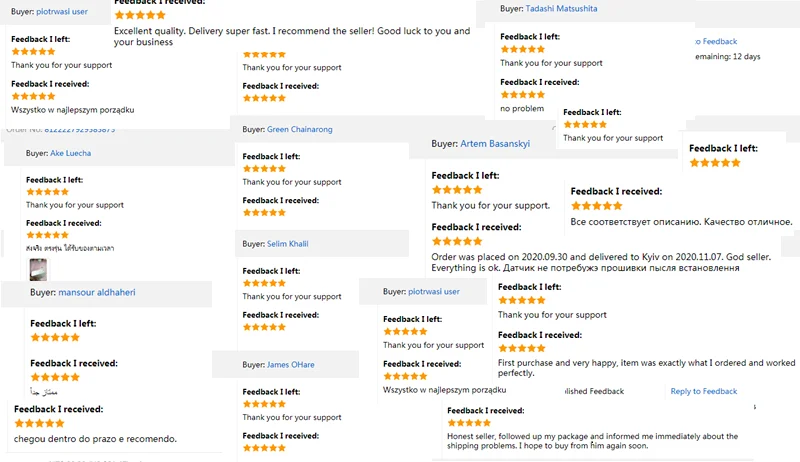Open Artem Basanskyi's buyer profile link
This screenshot has height=462, width=800.
coord(495,144)
